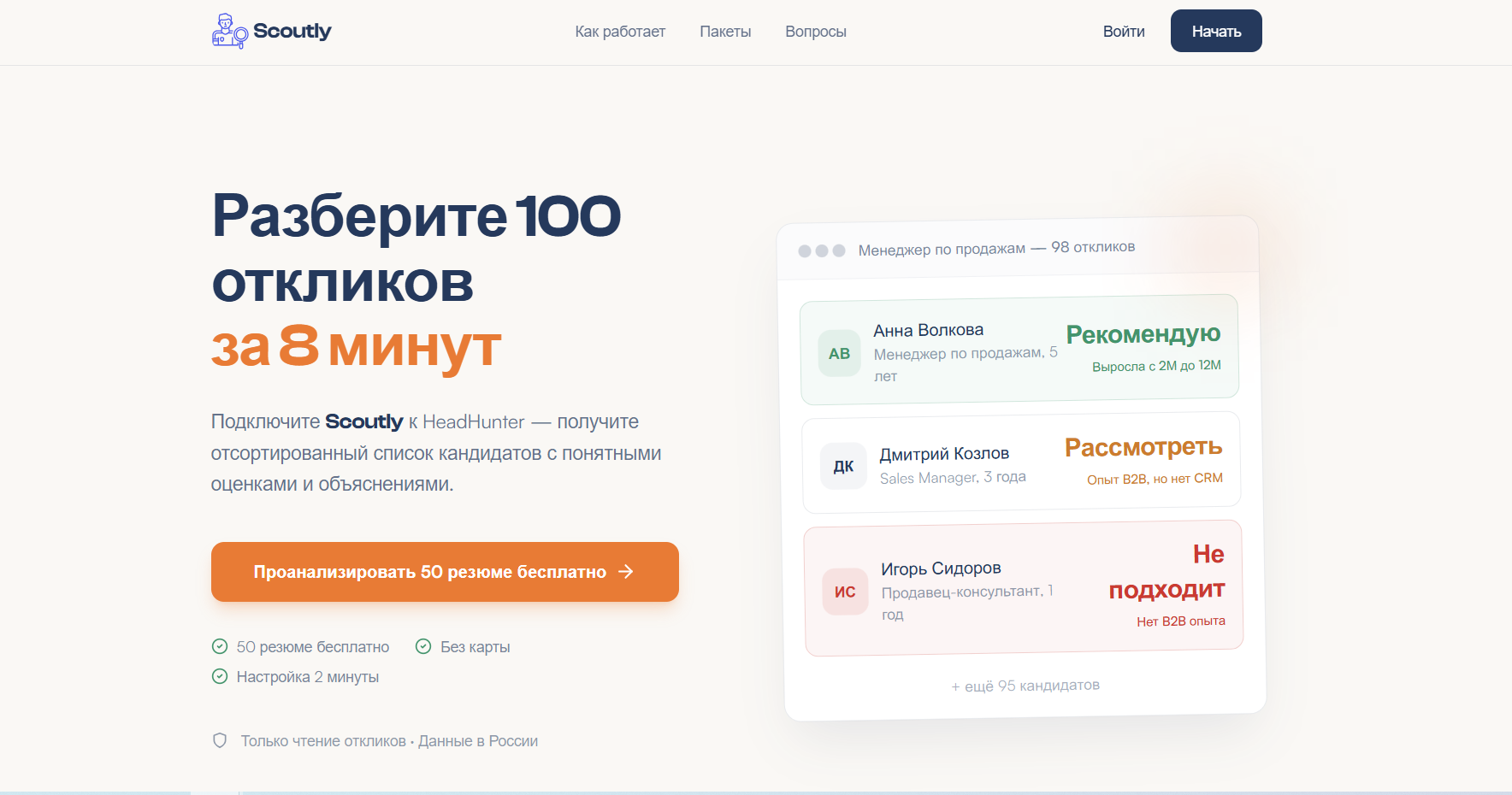Click the shield icon near Только чтение
The image size is (1512, 795).
220,740
